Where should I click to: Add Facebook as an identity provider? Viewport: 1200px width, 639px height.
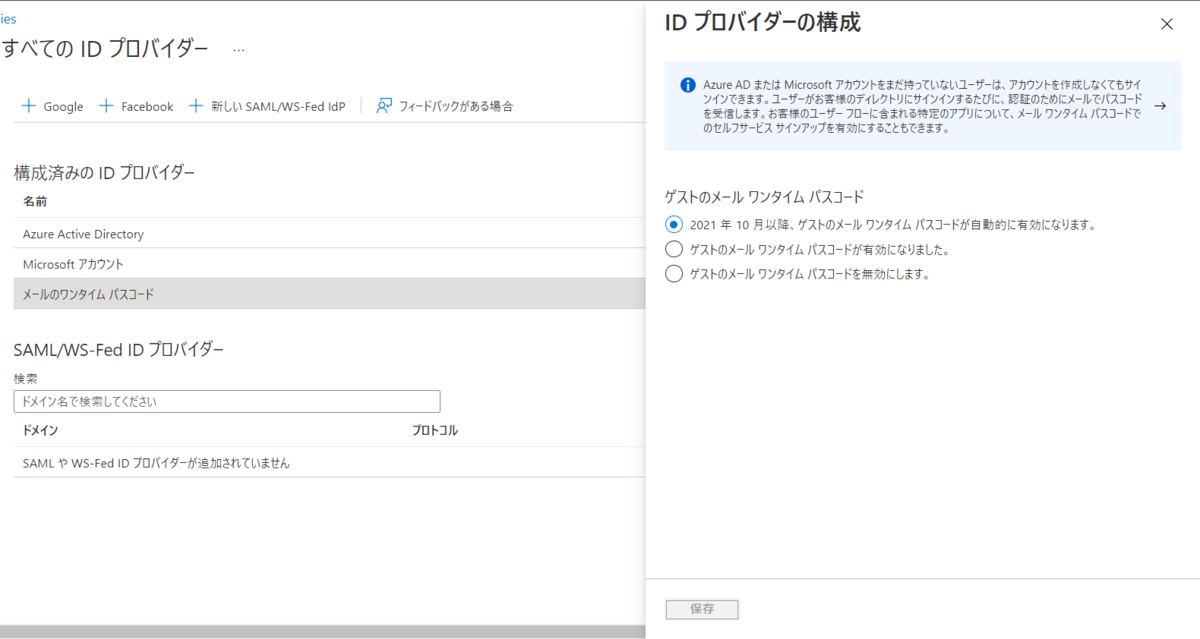(x=136, y=106)
